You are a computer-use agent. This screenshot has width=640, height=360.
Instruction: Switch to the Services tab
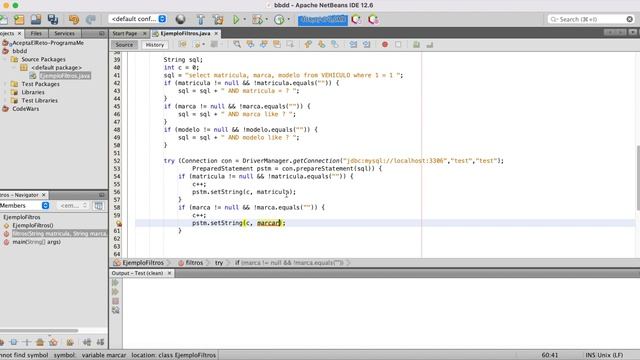point(64,33)
